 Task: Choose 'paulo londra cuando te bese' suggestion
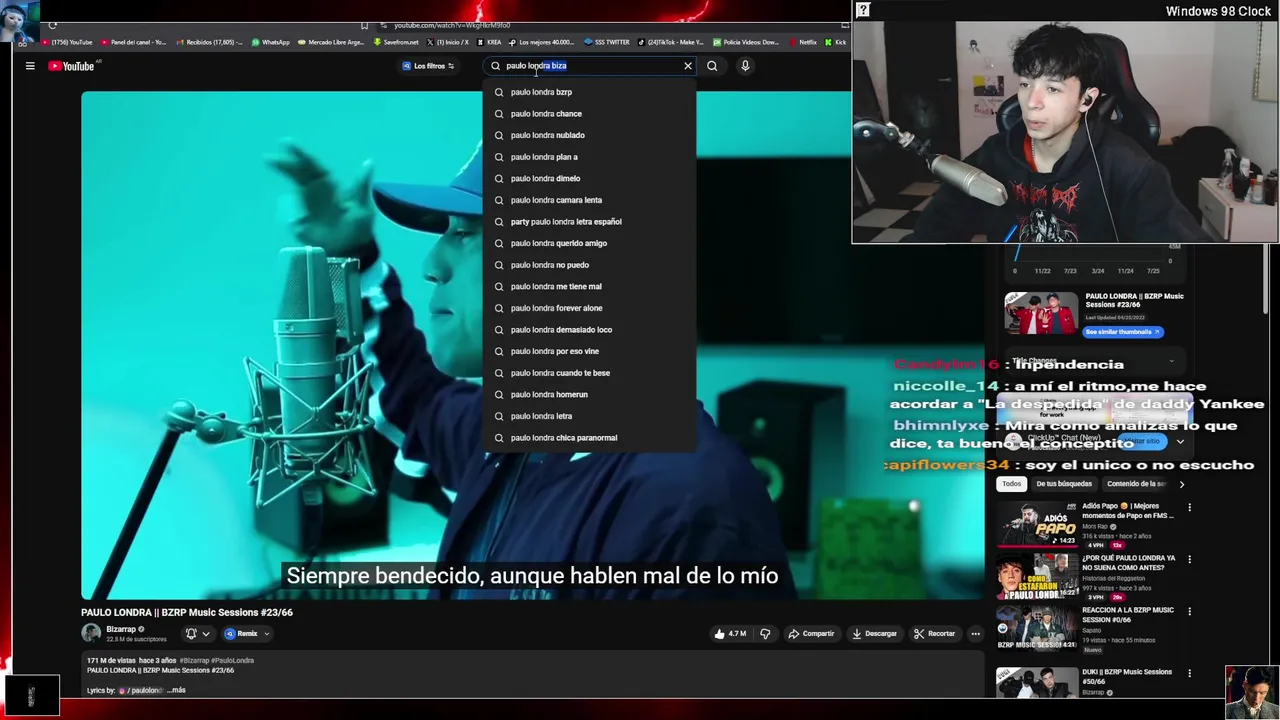pyautogui.click(x=590, y=373)
